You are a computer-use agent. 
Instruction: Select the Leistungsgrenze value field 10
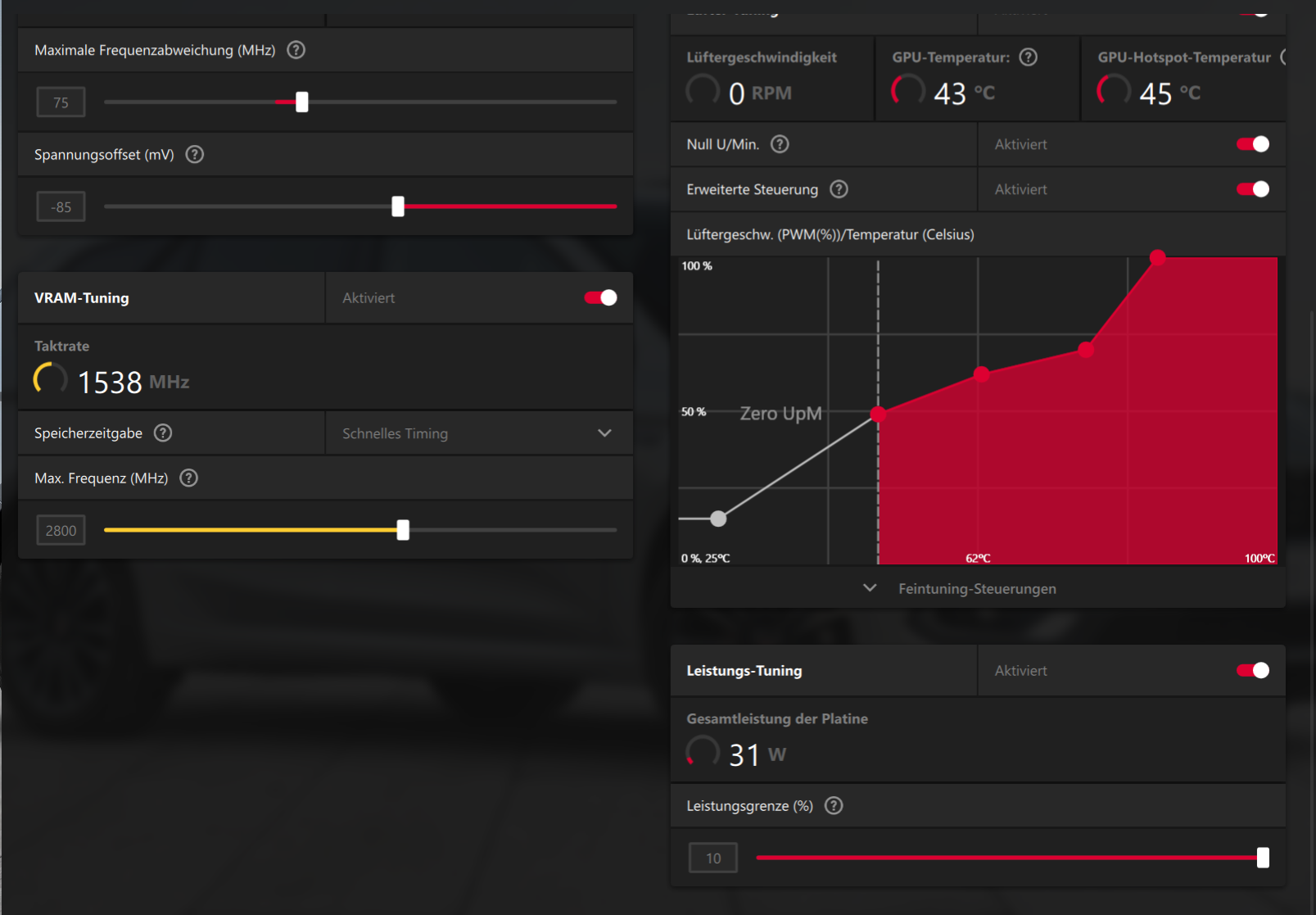pyautogui.click(x=713, y=858)
